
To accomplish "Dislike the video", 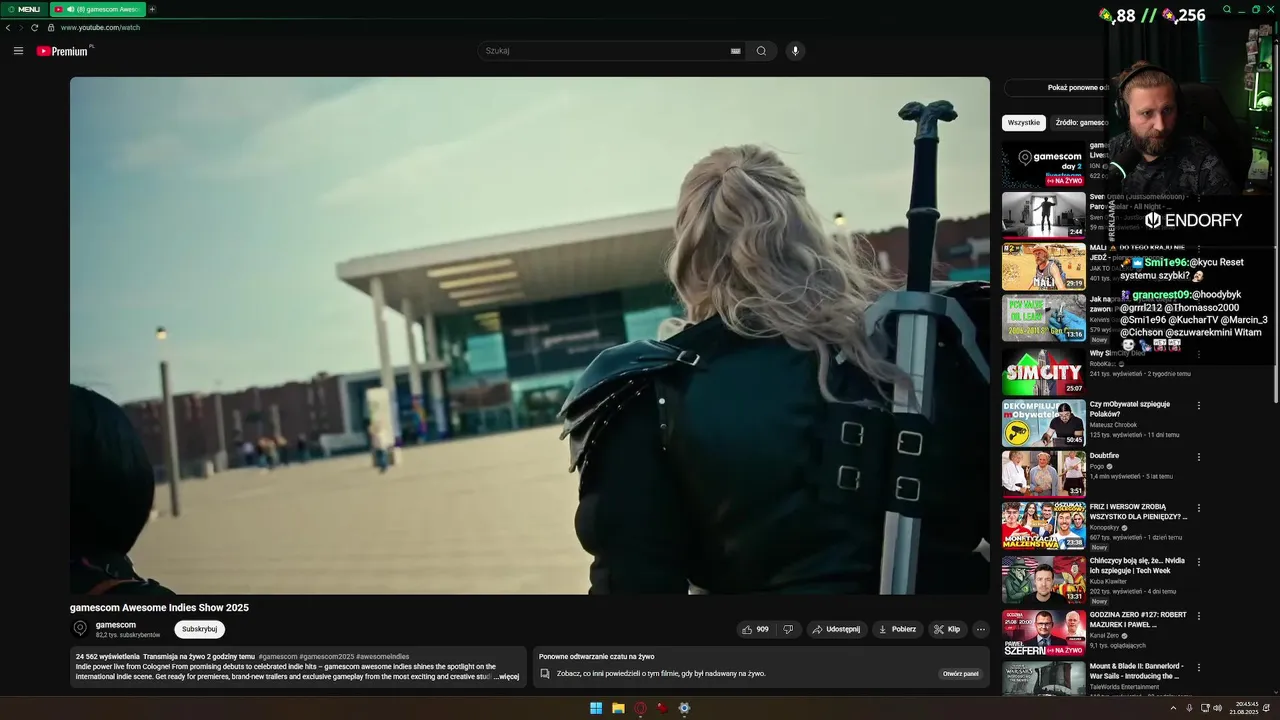I will 788,629.
